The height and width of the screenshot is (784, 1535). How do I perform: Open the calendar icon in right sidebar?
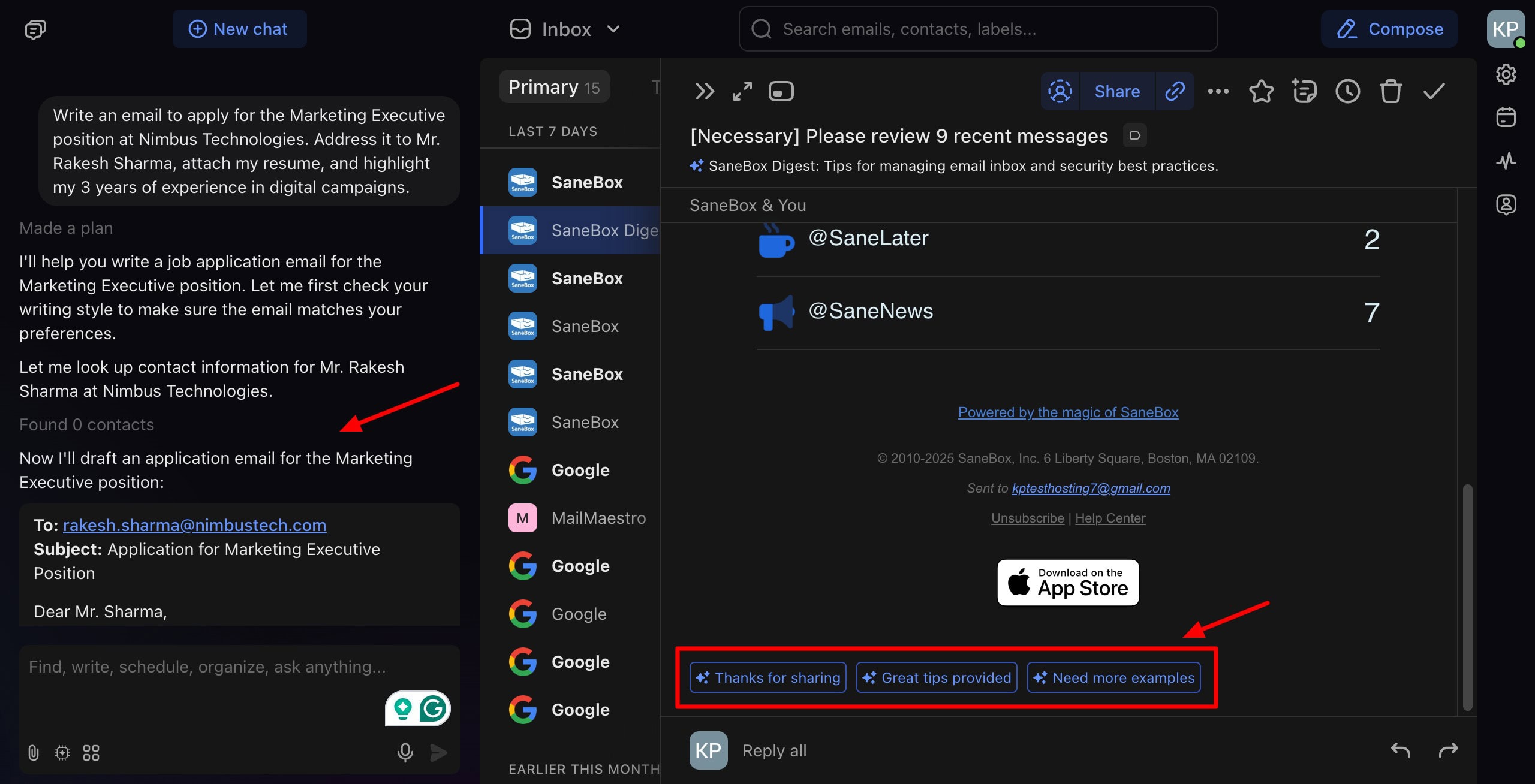coord(1506,117)
